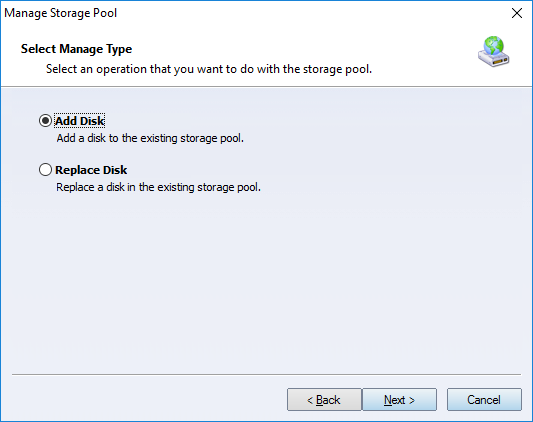Image resolution: width=533 pixels, height=422 pixels.
Task: Choose the Replace Disk radio button
Action: pos(45,170)
